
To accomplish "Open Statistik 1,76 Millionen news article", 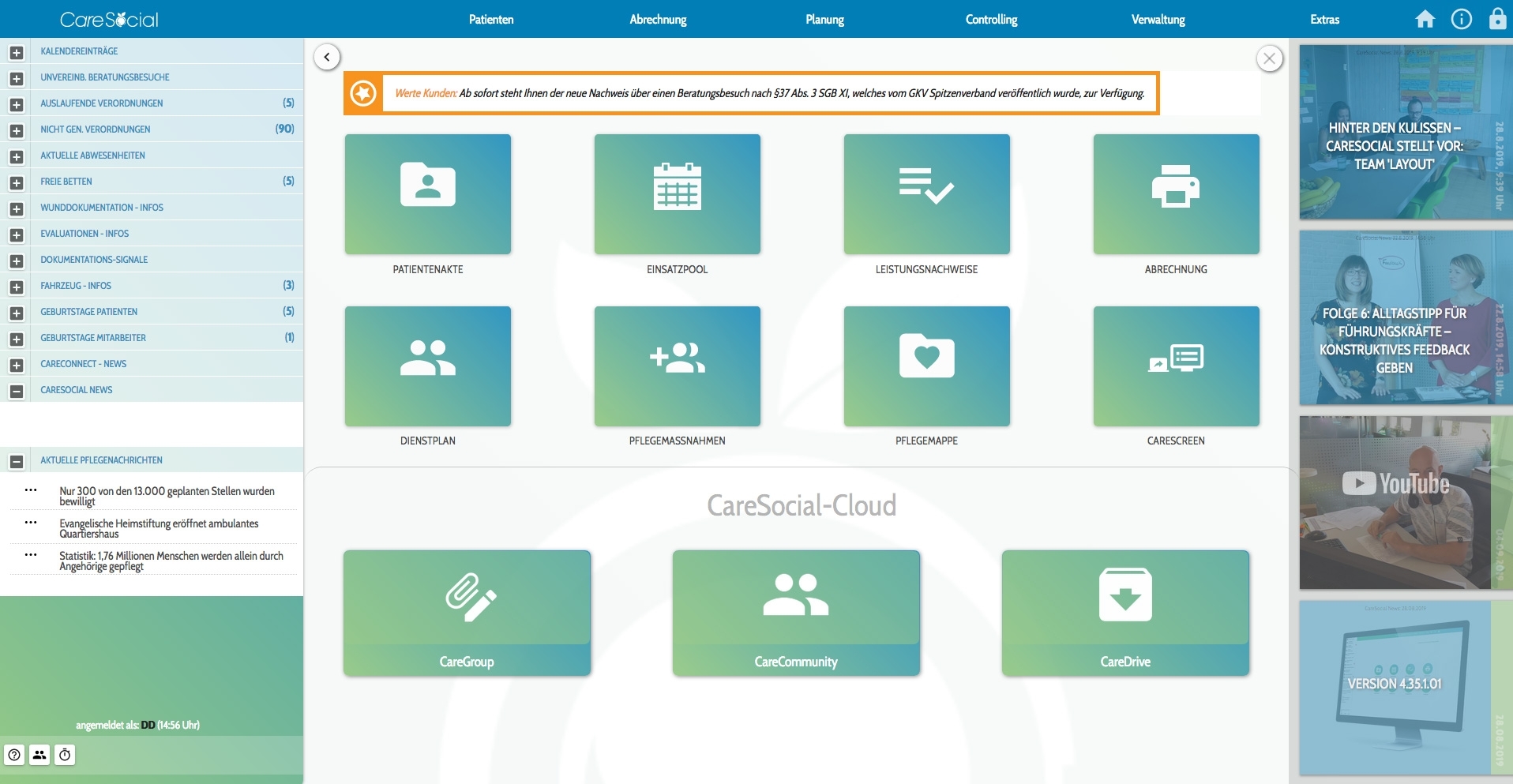I will click(x=171, y=561).
